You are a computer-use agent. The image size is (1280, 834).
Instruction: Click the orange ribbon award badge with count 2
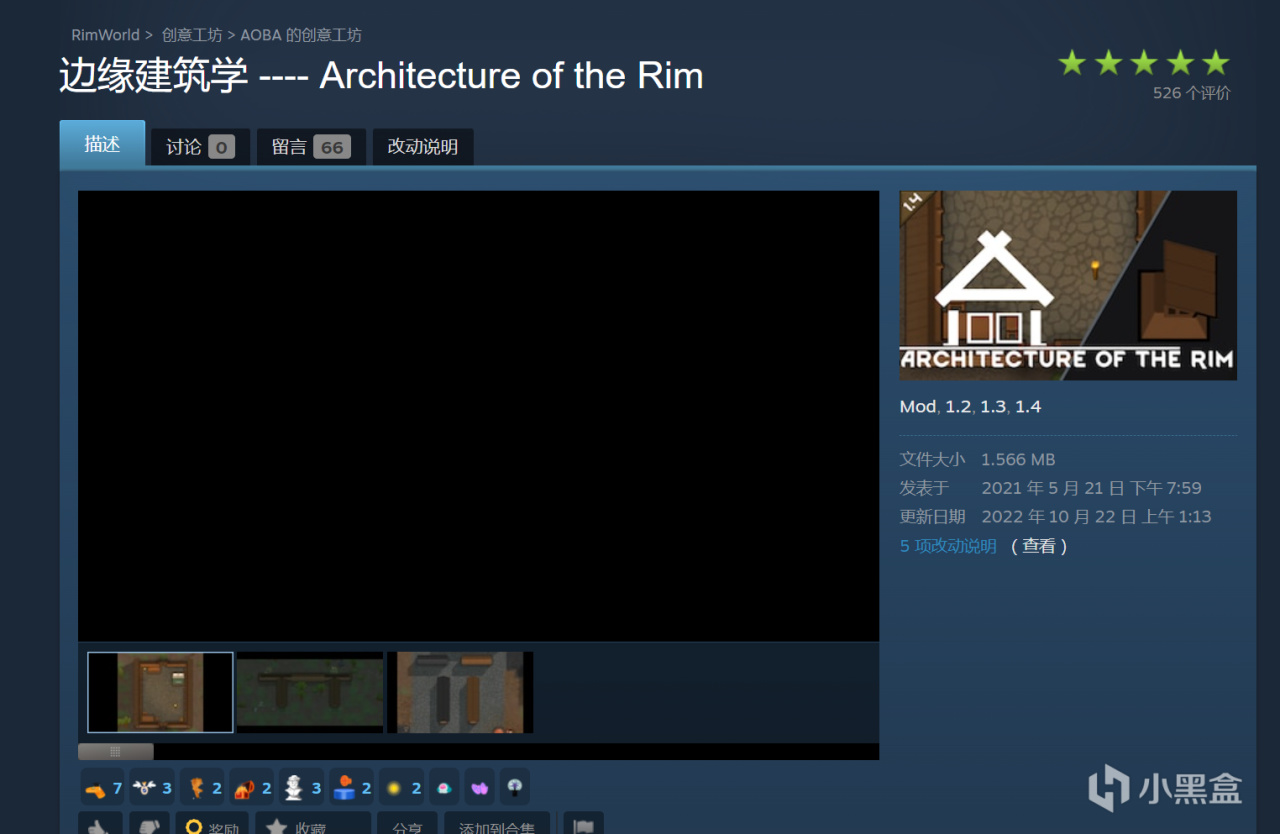pyautogui.click(x=203, y=788)
